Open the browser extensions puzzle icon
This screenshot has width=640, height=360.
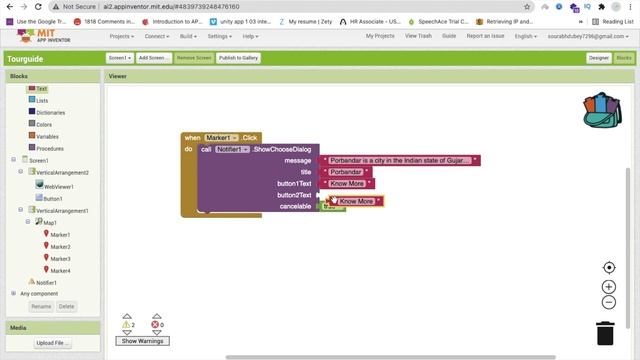(601, 7)
